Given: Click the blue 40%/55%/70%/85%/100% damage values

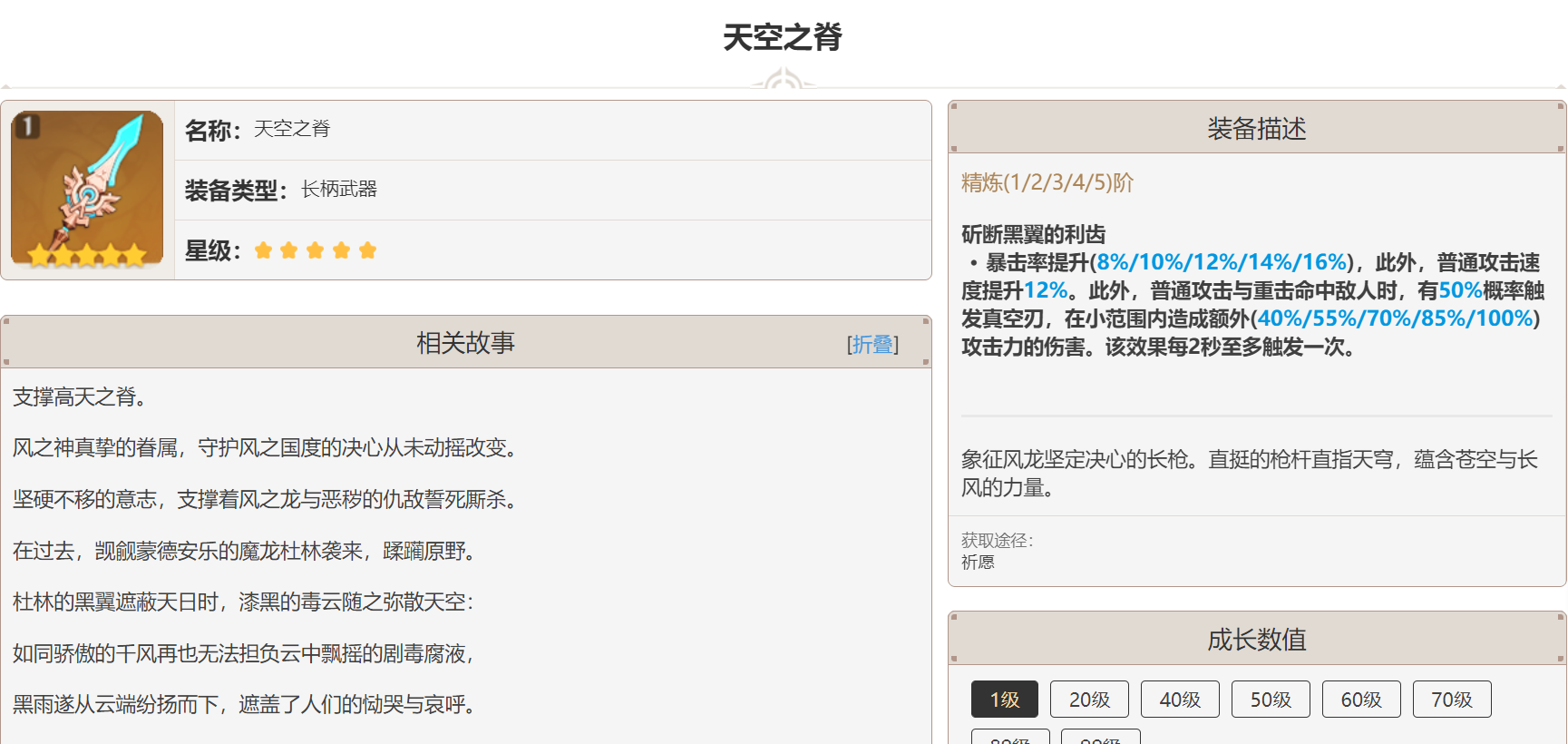Looking at the screenshot, I should click(x=1395, y=318).
